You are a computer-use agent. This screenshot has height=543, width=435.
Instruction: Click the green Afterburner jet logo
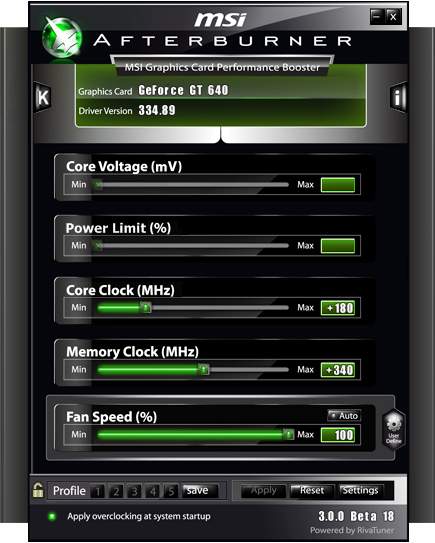pyautogui.click(x=62, y=37)
